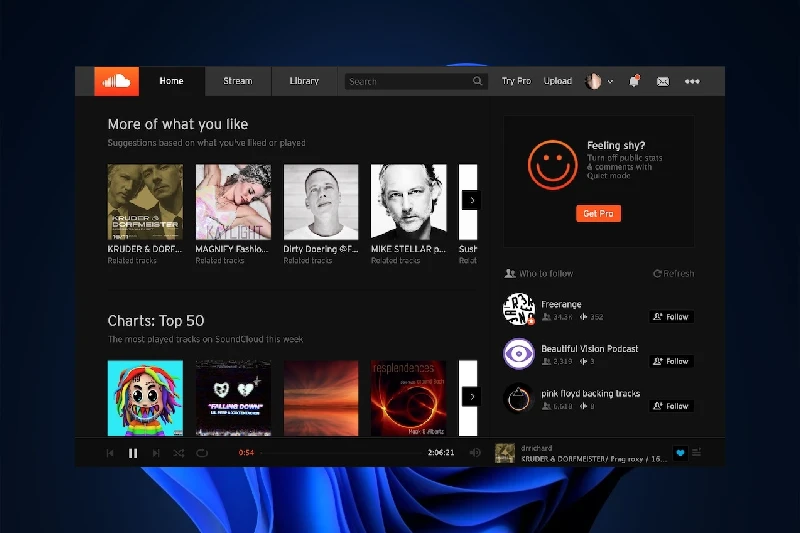Click the Charts: Top 50 heading
The image size is (800, 533).
(156, 321)
